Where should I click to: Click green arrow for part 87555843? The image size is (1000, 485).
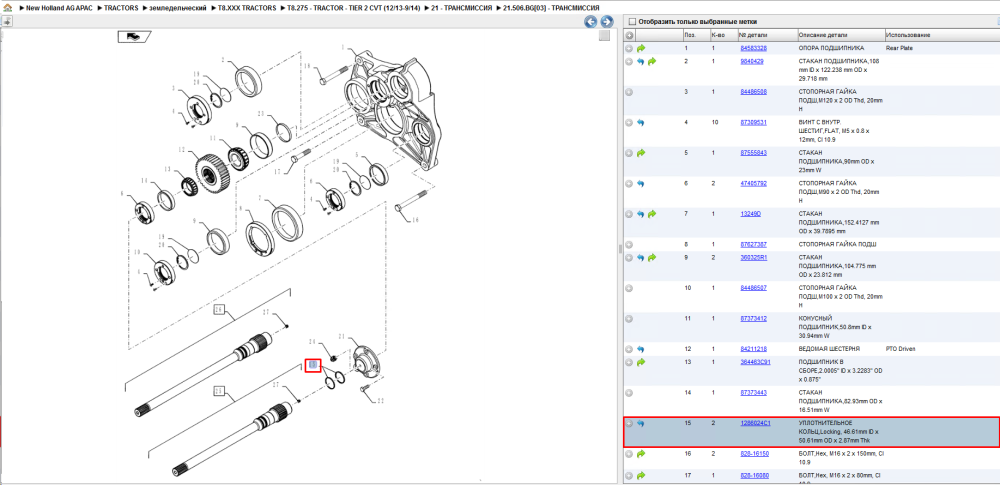(641, 153)
